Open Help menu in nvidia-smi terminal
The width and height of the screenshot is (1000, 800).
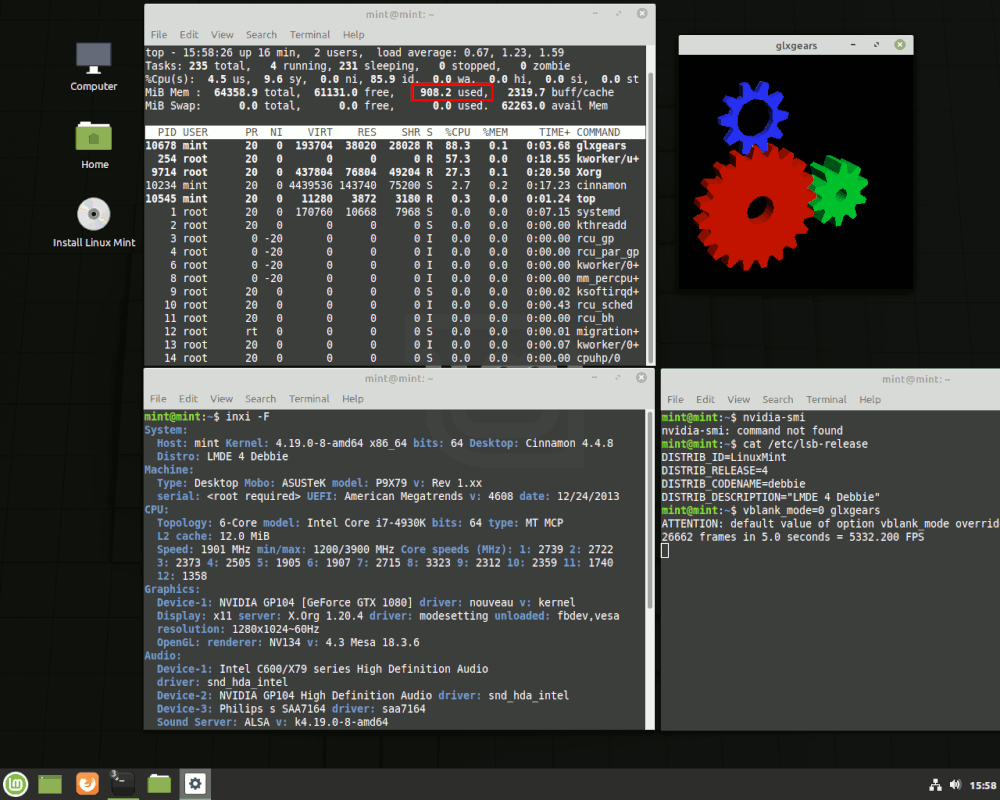870,399
